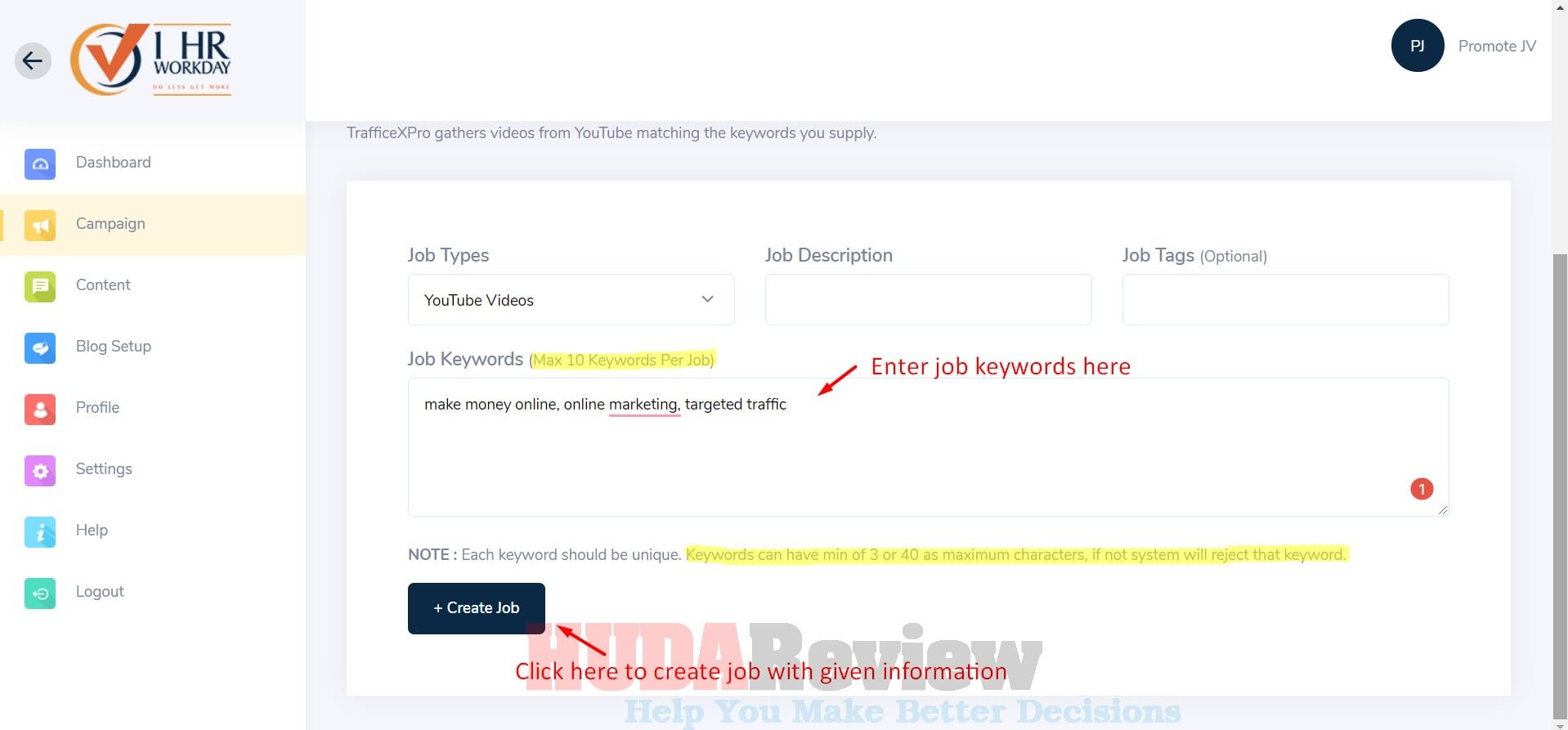This screenshot has width=1568, height=730.
Task: Click the underlined word marketing in keywords
Action: pyautogui.click(x=643, y=405)
